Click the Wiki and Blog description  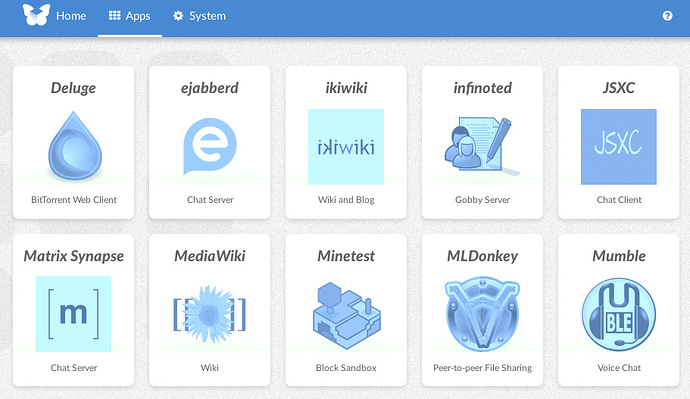click(346, 200)
